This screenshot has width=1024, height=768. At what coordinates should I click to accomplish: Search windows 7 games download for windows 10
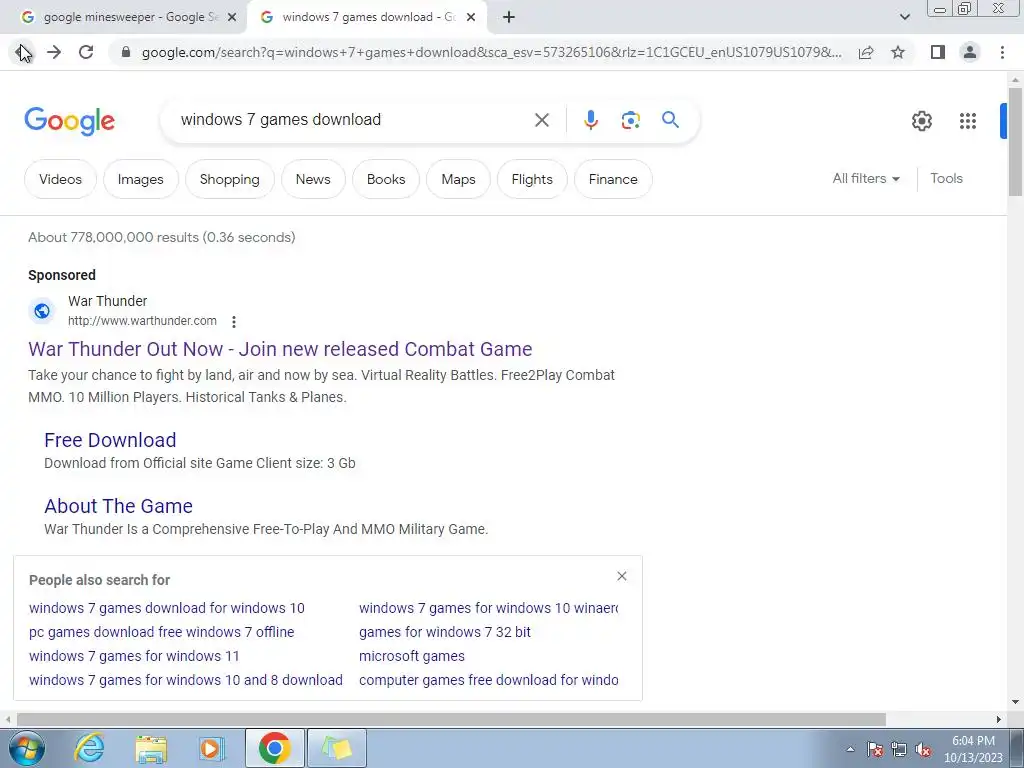point(167,608)
